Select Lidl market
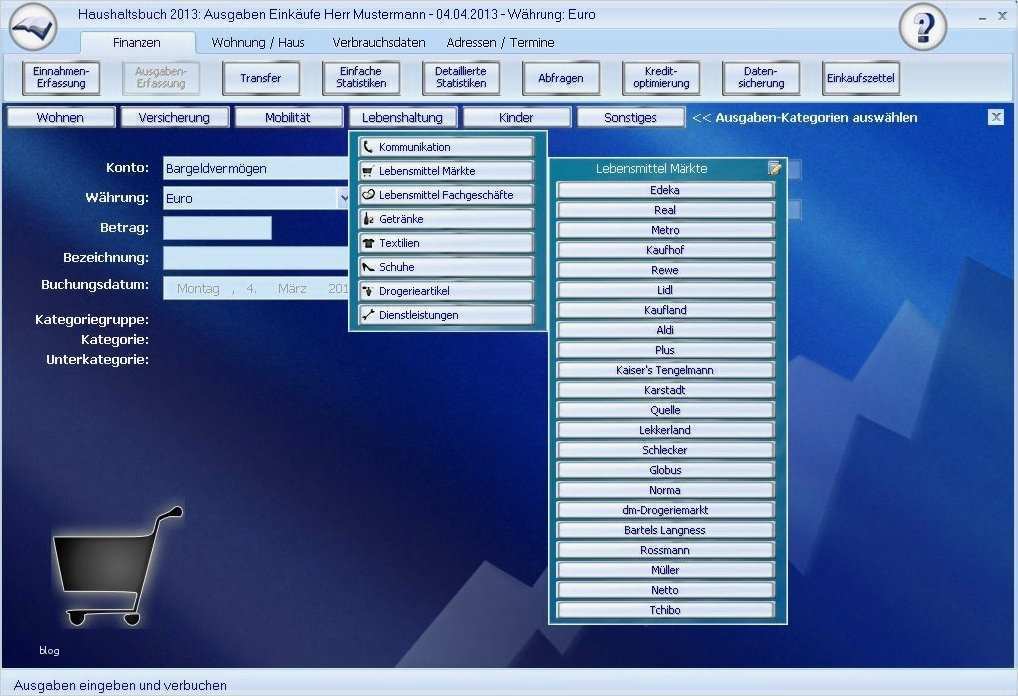 [x=665, y=290]
